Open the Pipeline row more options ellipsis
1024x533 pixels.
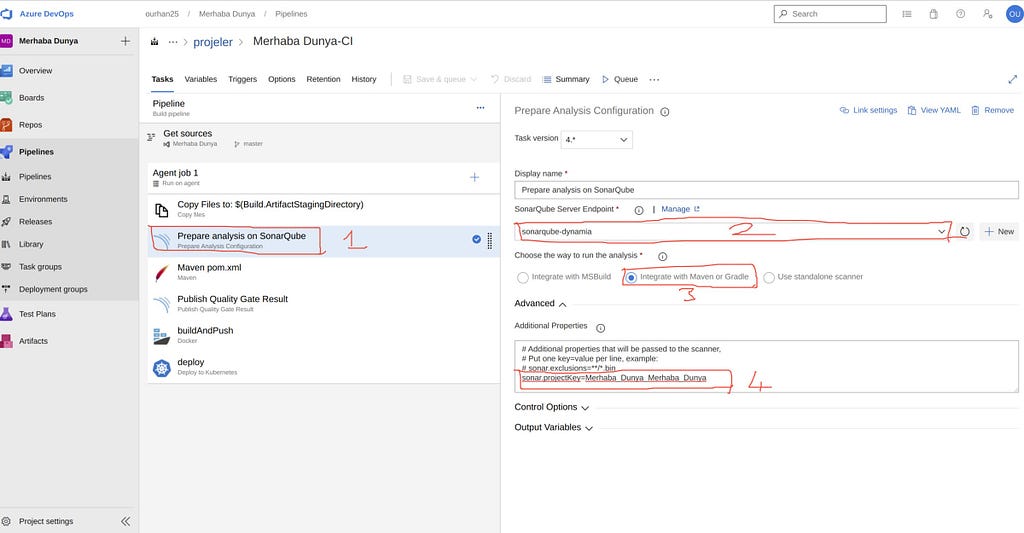(481, 108)
